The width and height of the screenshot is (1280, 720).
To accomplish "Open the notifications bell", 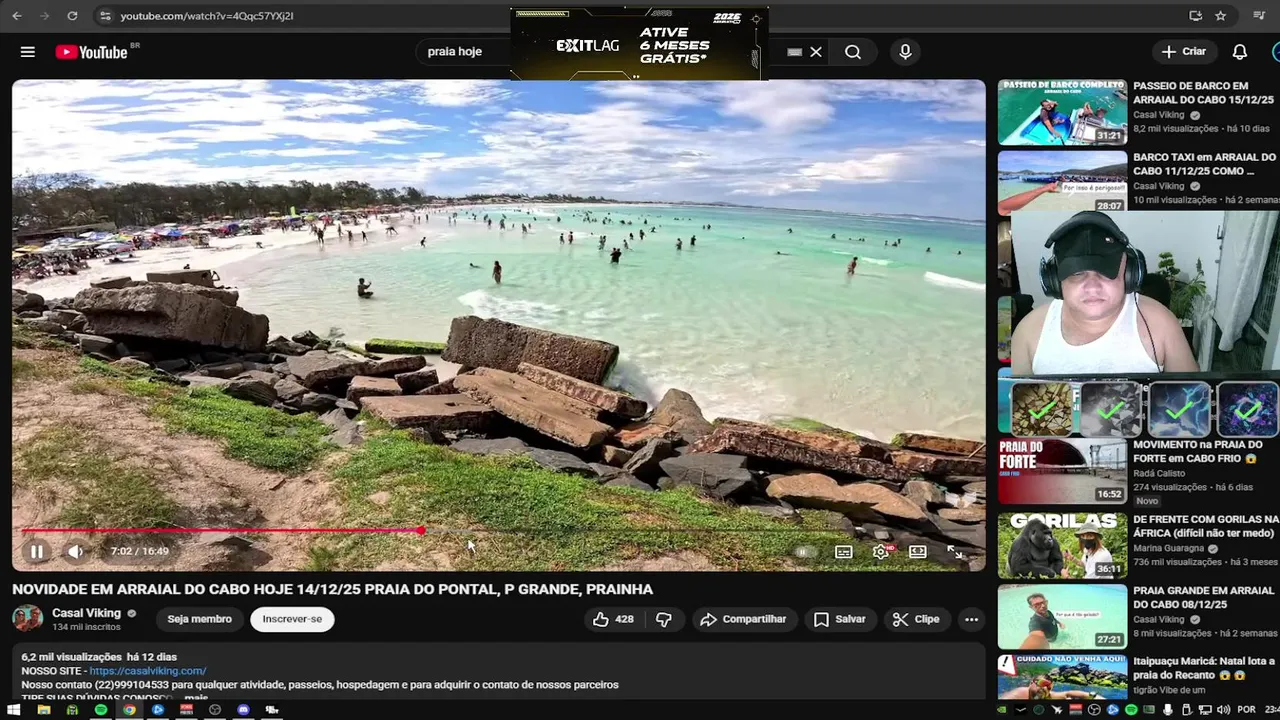I will point(1240,52).
